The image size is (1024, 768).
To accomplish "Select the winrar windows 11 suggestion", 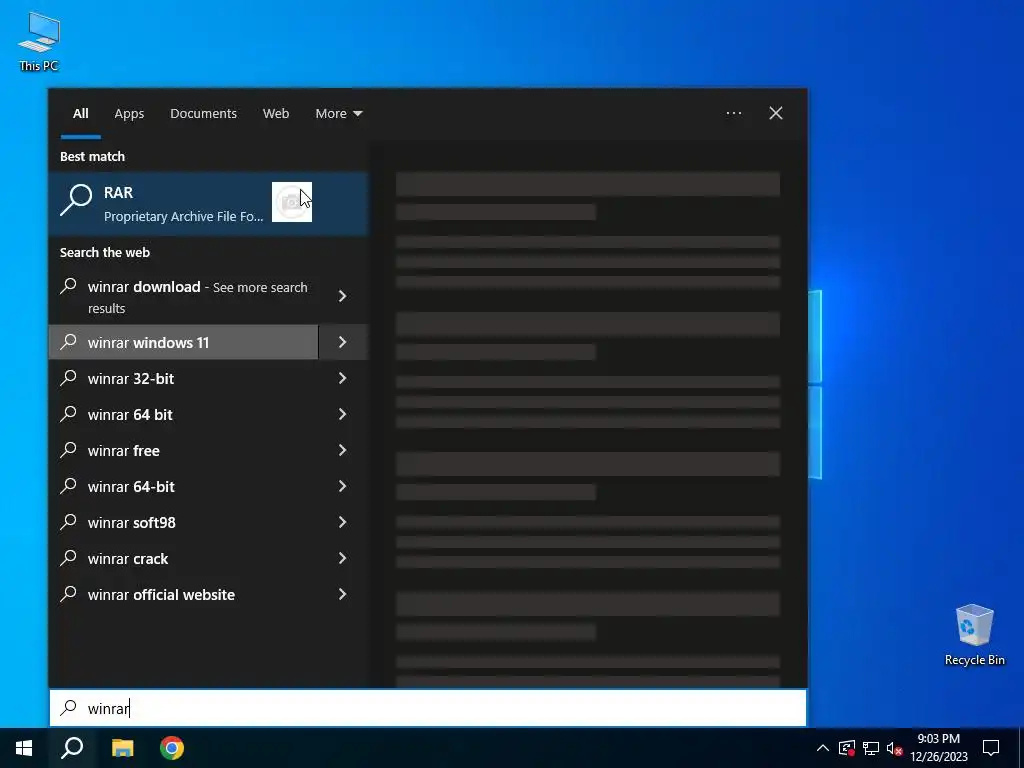I will [x=184, y=342].
